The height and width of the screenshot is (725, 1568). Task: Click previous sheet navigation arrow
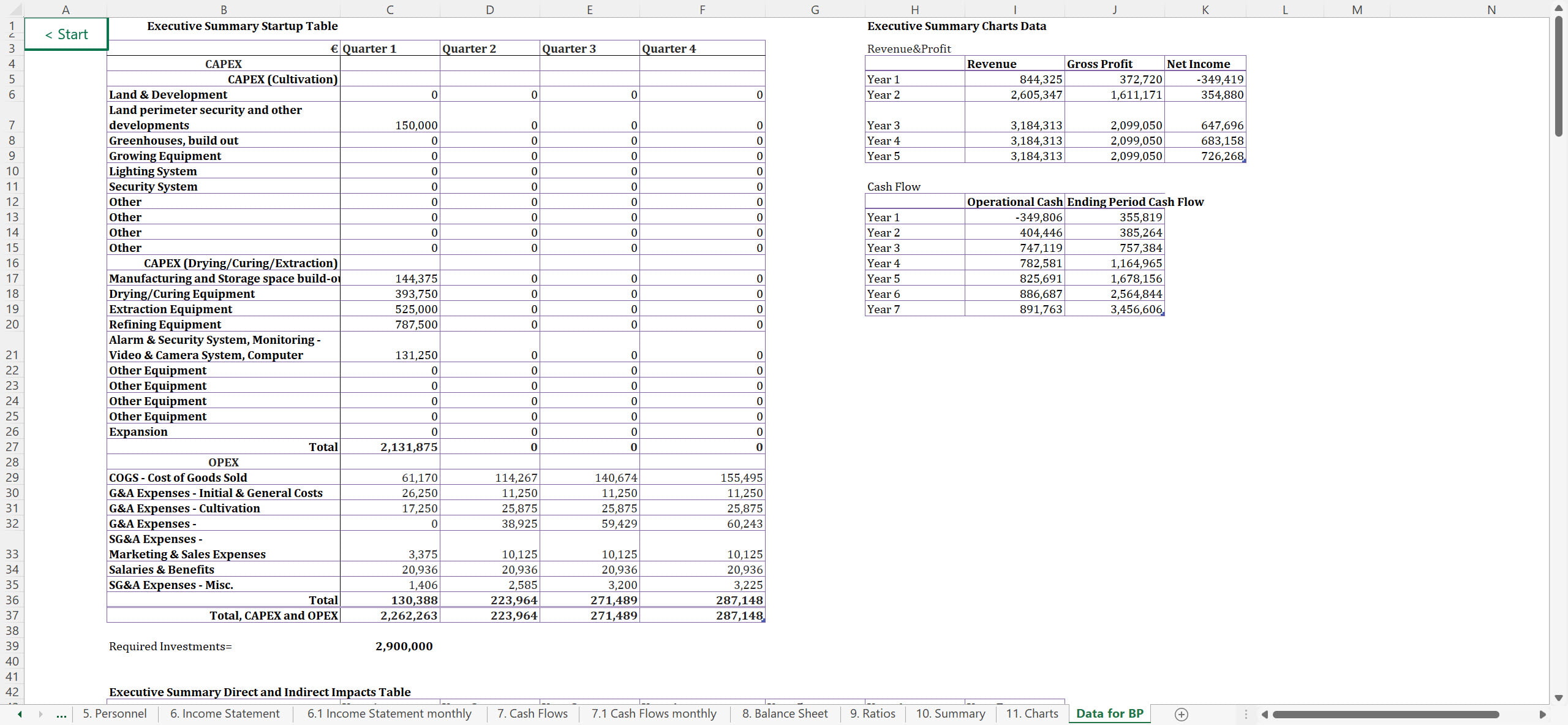tap(20, 714)
